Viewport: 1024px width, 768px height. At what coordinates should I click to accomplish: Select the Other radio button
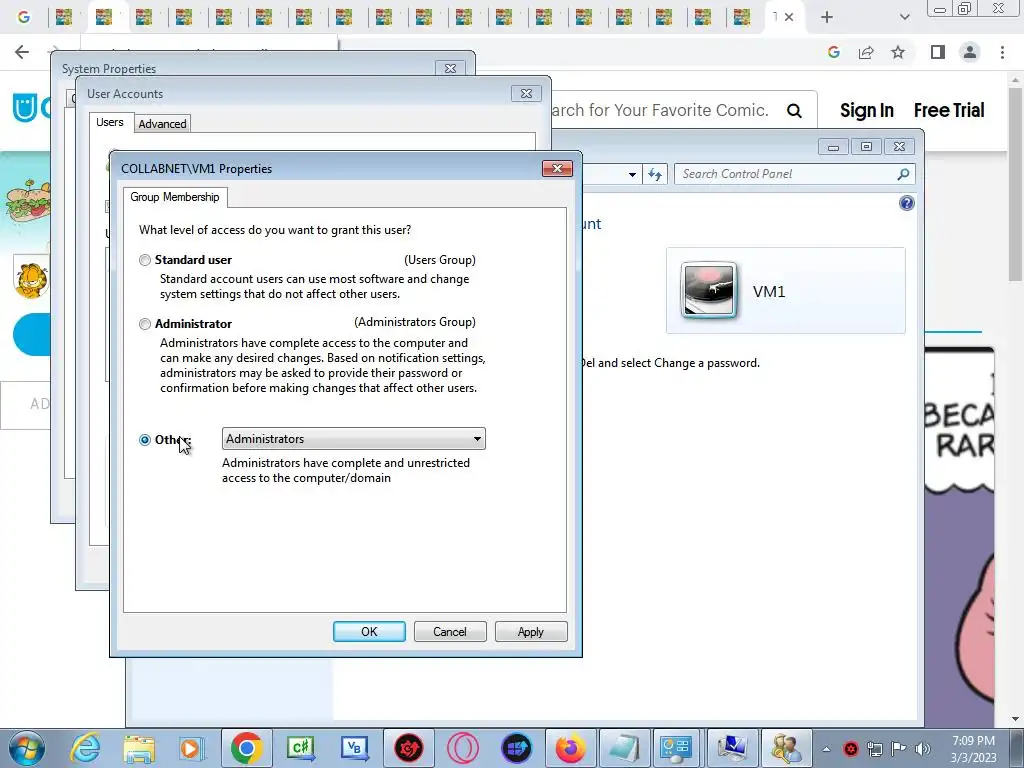(145, 440)
